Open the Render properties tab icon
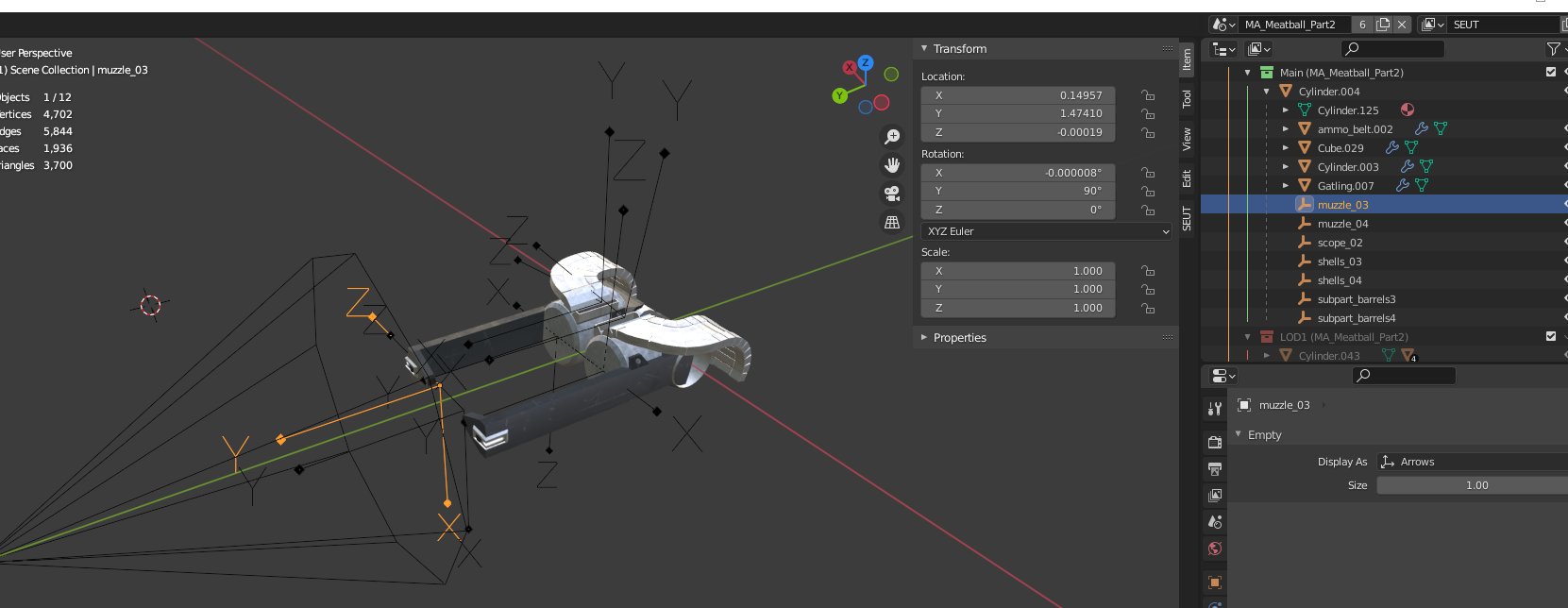The width and height of the screenshot is (1568, 608). pos(1215,442)
